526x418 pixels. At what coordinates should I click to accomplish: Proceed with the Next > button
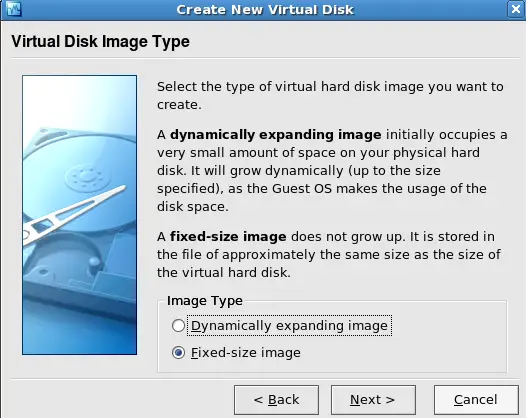[x=373, y=400]
